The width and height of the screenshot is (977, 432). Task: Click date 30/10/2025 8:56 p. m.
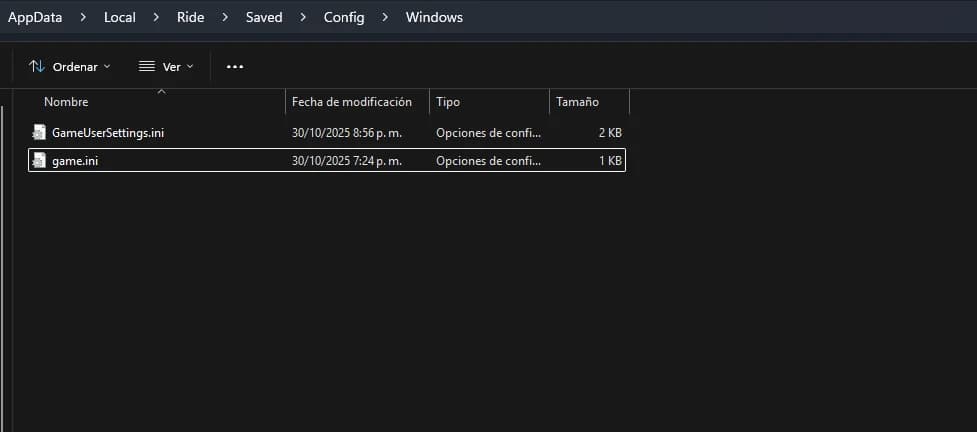[x=347, y=133]
